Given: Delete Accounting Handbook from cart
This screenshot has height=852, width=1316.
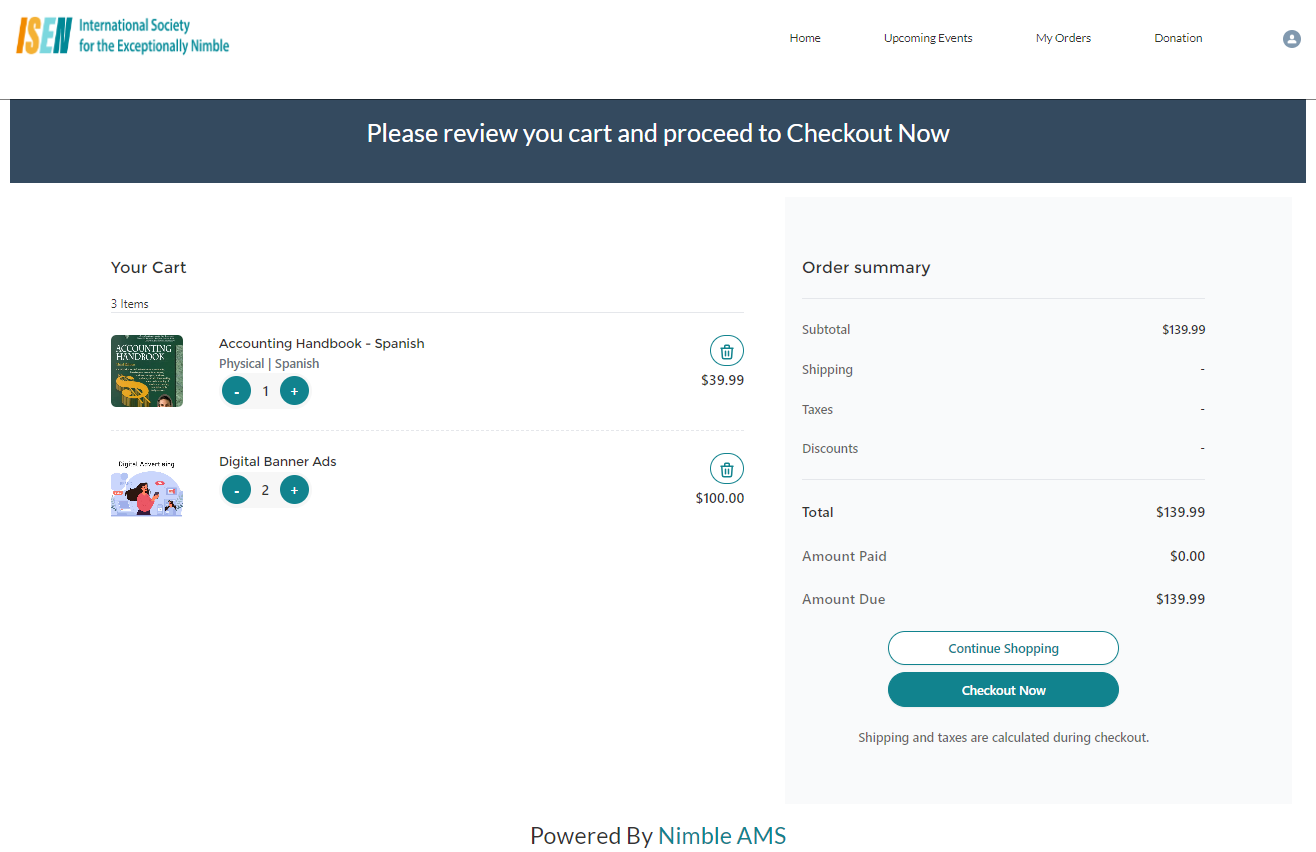Looking at the screenshot, I should (x=727, y=351).
